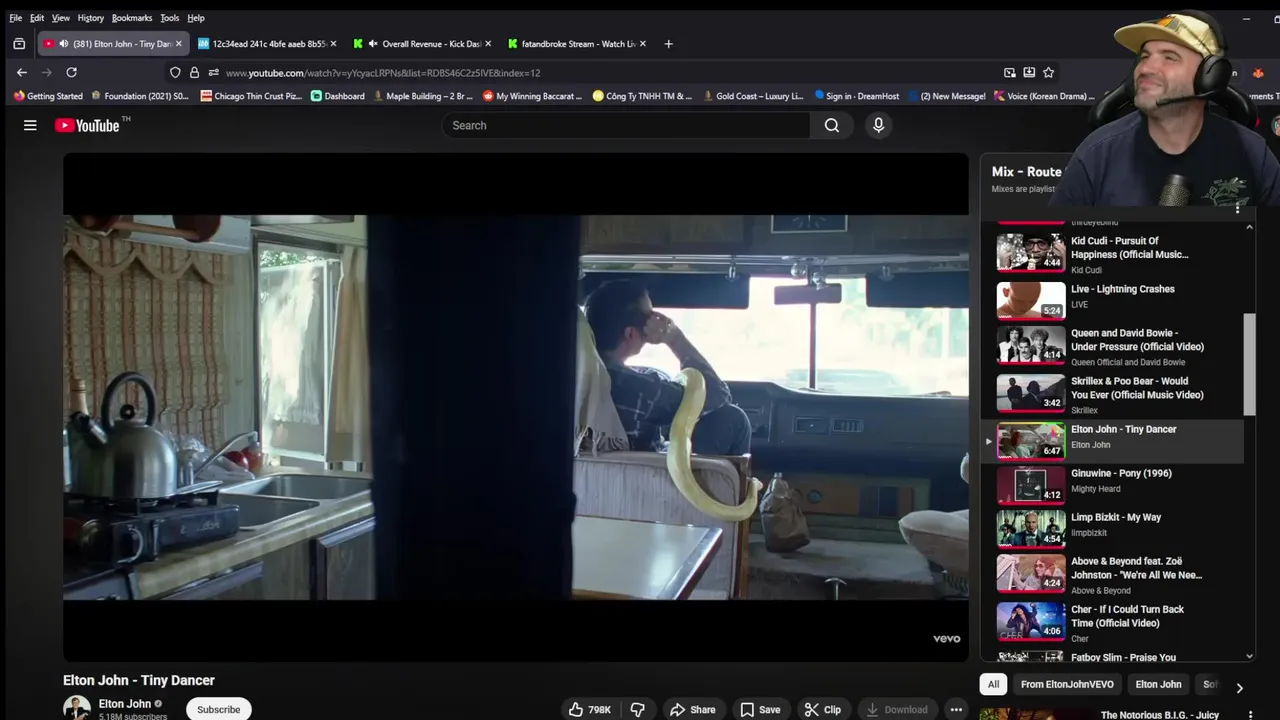Viewport: 1280px width, 720px height.
Task: Dislike the video with thumbs down
Action: (x=637, y=709)
